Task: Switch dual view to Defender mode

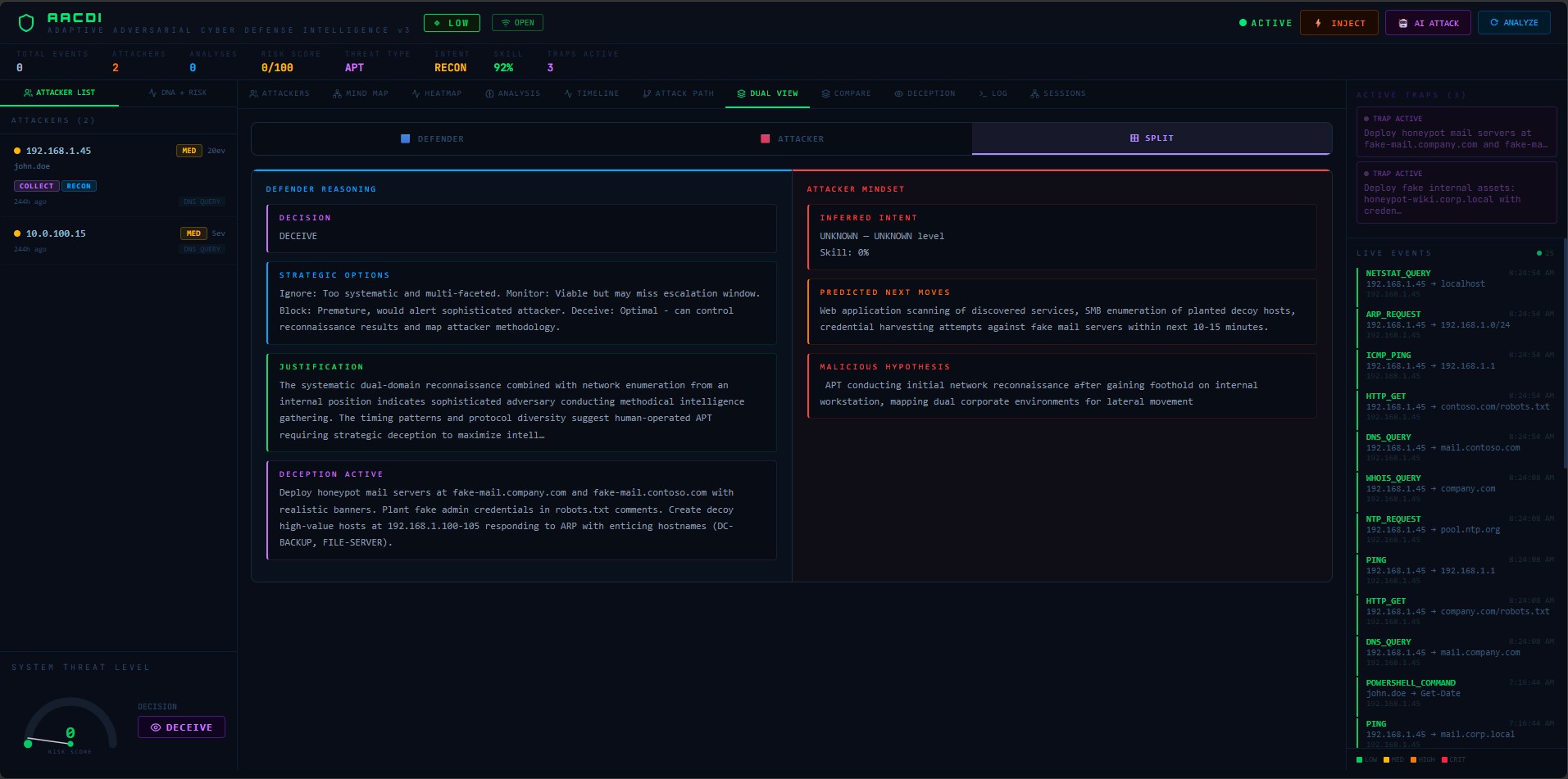Action: [432, 138]
